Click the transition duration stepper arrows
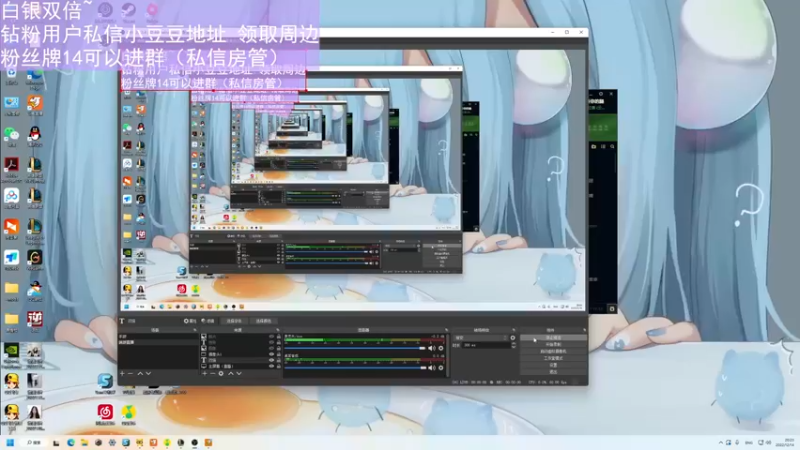This screenshot has width=800, height=450. [x=514, y=345]
